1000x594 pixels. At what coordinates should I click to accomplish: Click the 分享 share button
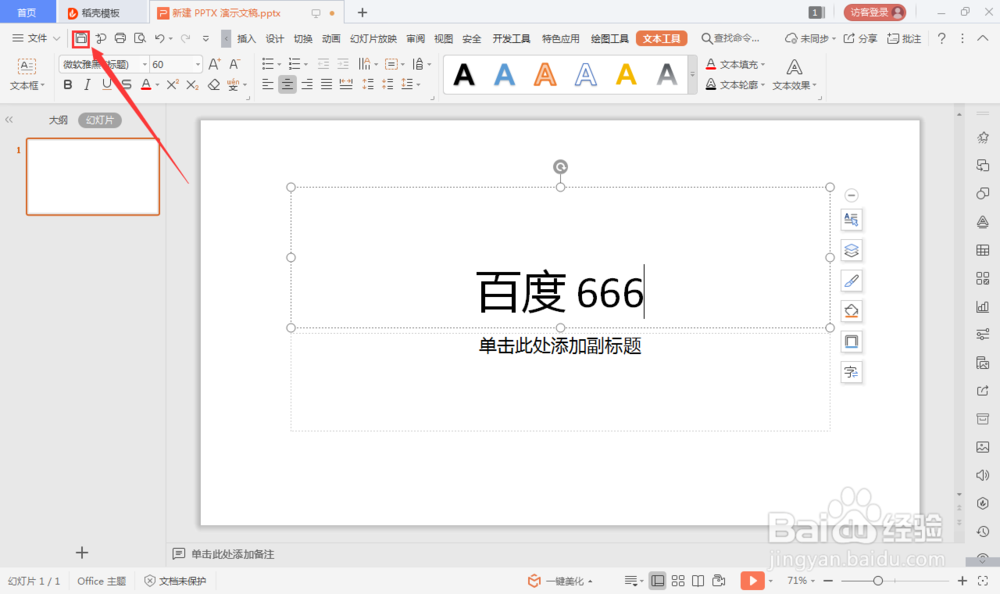[x=860, y=39]
